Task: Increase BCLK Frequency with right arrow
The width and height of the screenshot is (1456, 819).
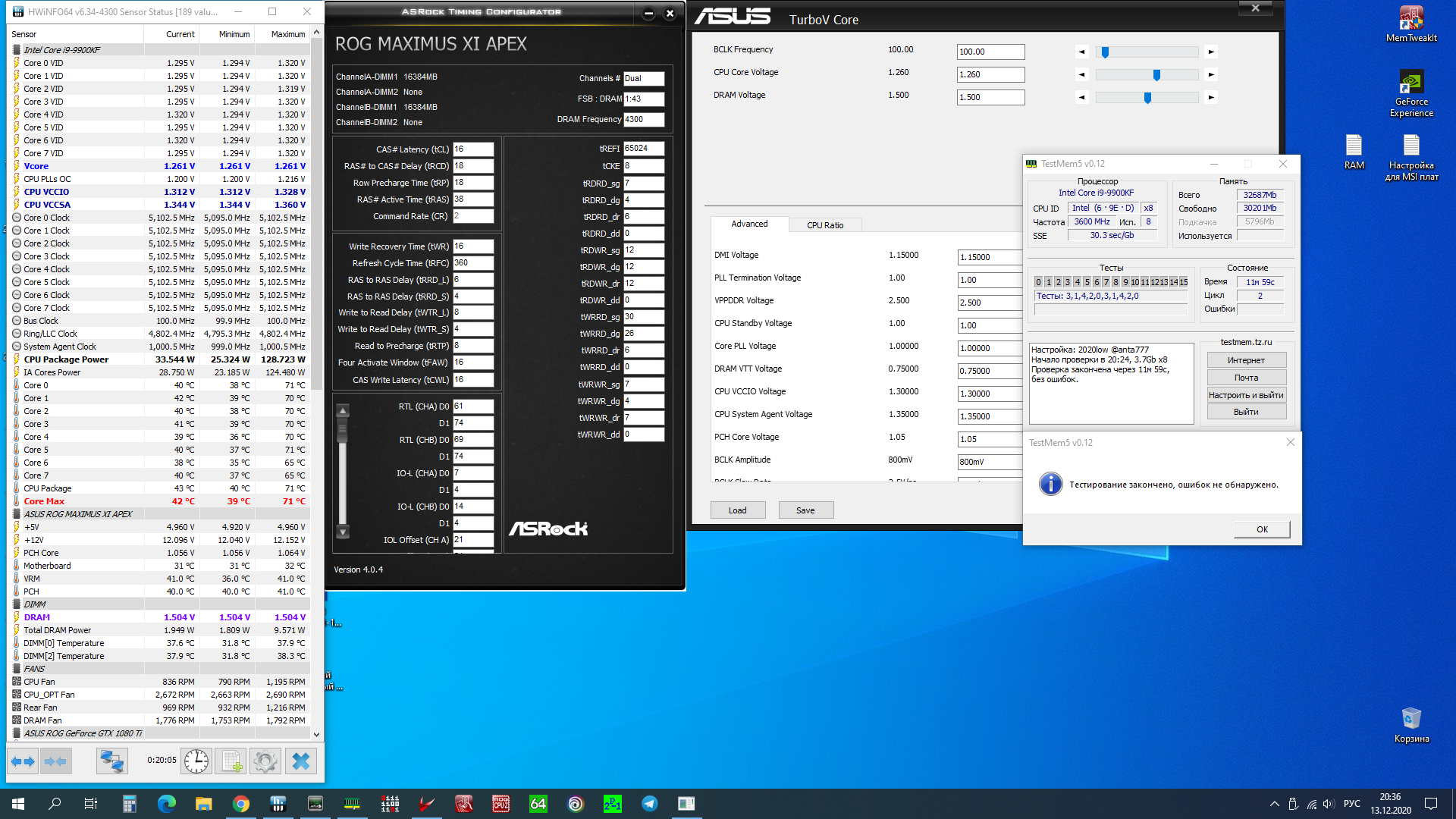Action: [1211, 52]
